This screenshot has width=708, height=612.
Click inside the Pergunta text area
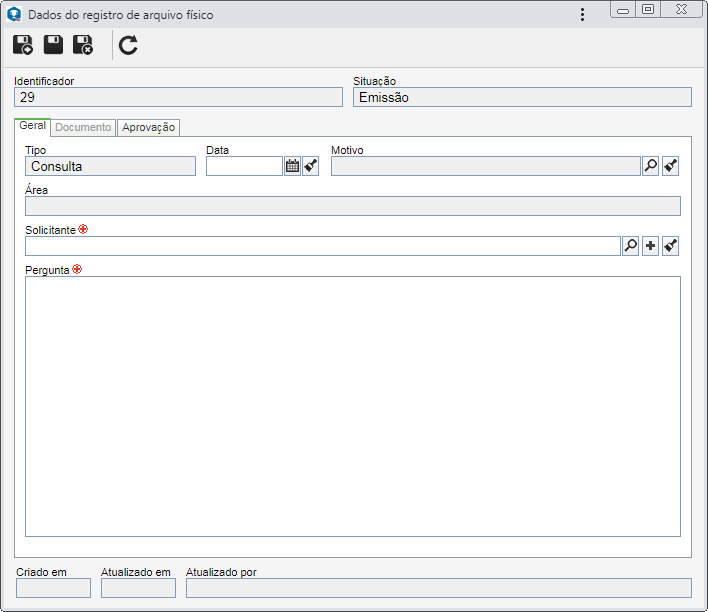(353, 406)
